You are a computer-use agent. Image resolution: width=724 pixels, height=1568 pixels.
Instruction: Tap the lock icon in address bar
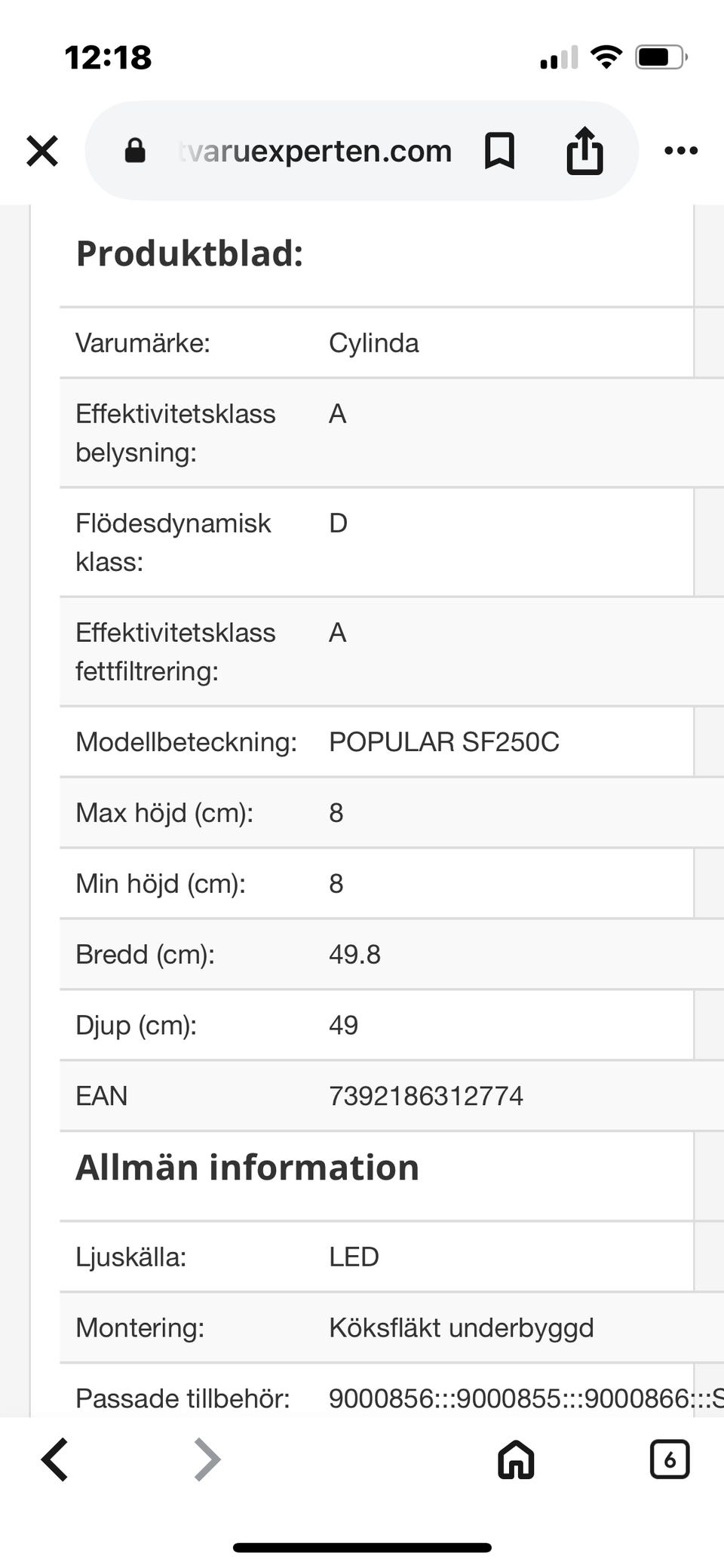(135, 151)
